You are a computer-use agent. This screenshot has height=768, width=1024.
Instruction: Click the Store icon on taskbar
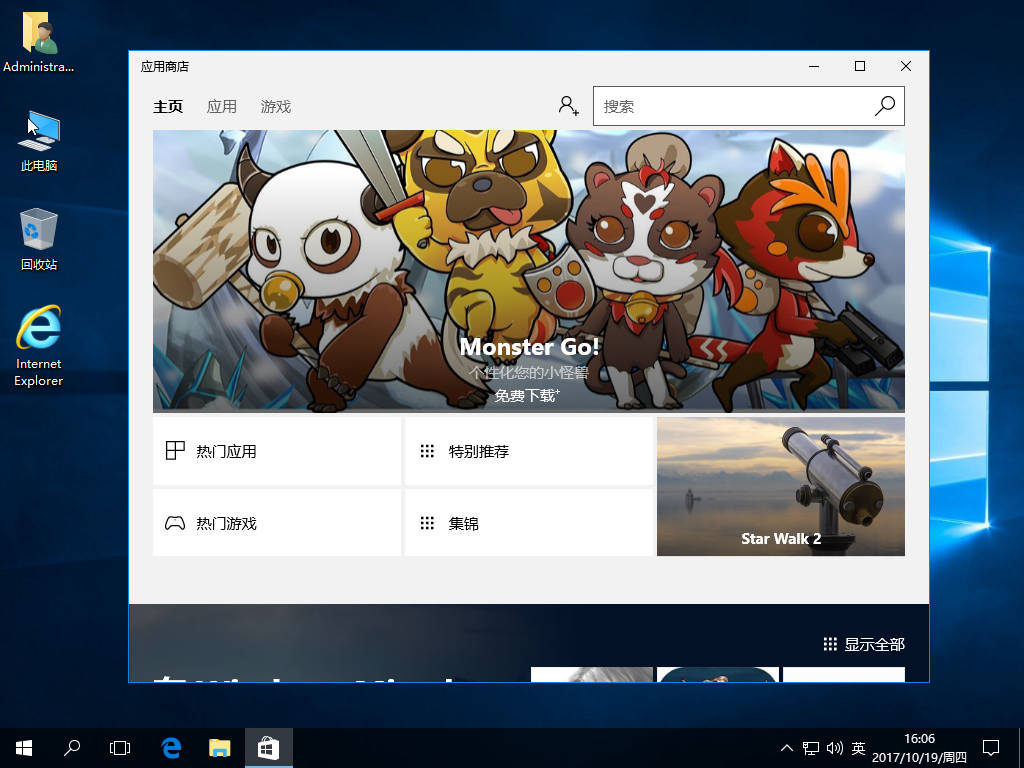click(268, 748)
